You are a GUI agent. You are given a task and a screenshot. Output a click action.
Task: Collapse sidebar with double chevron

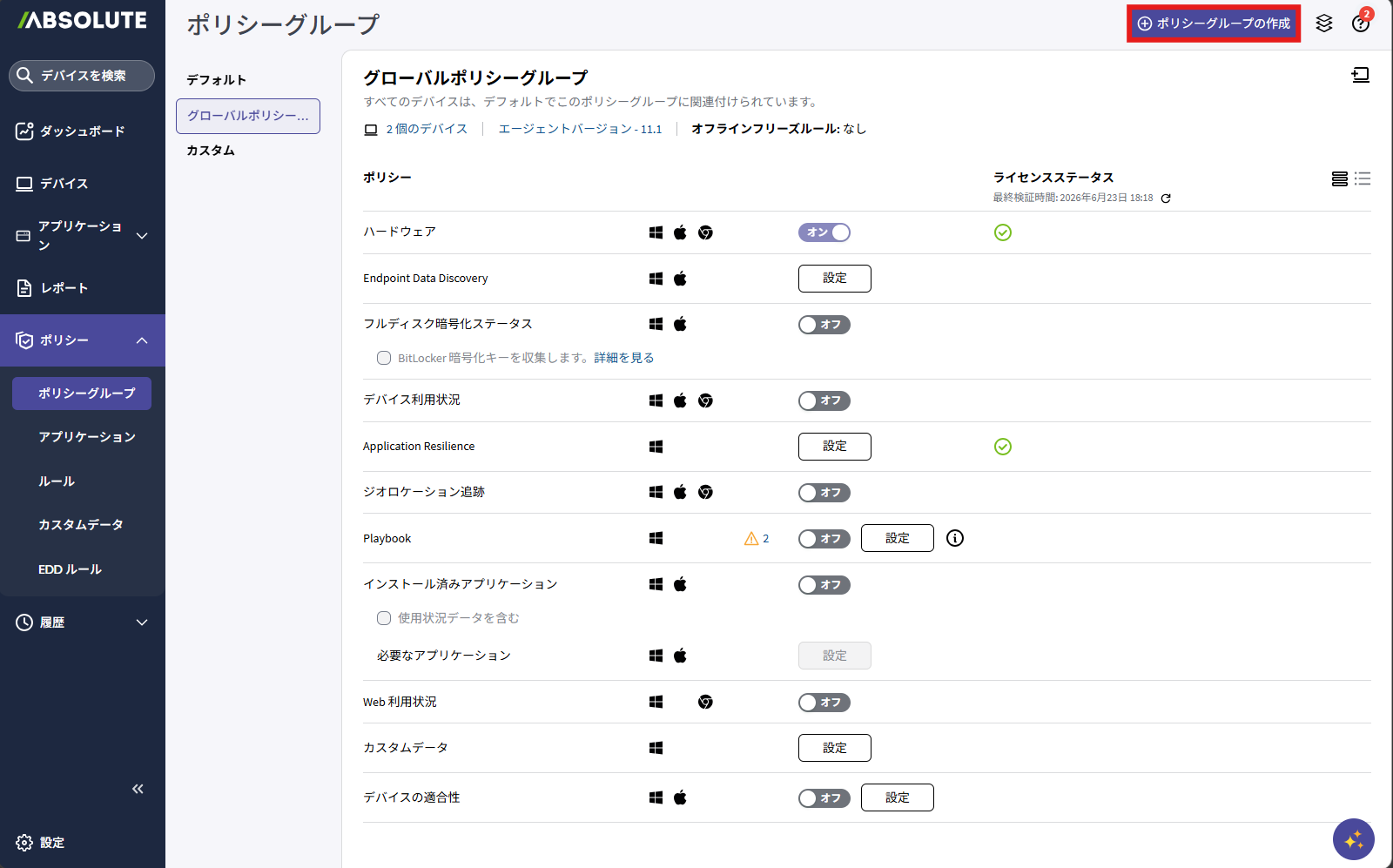(138, 789)
